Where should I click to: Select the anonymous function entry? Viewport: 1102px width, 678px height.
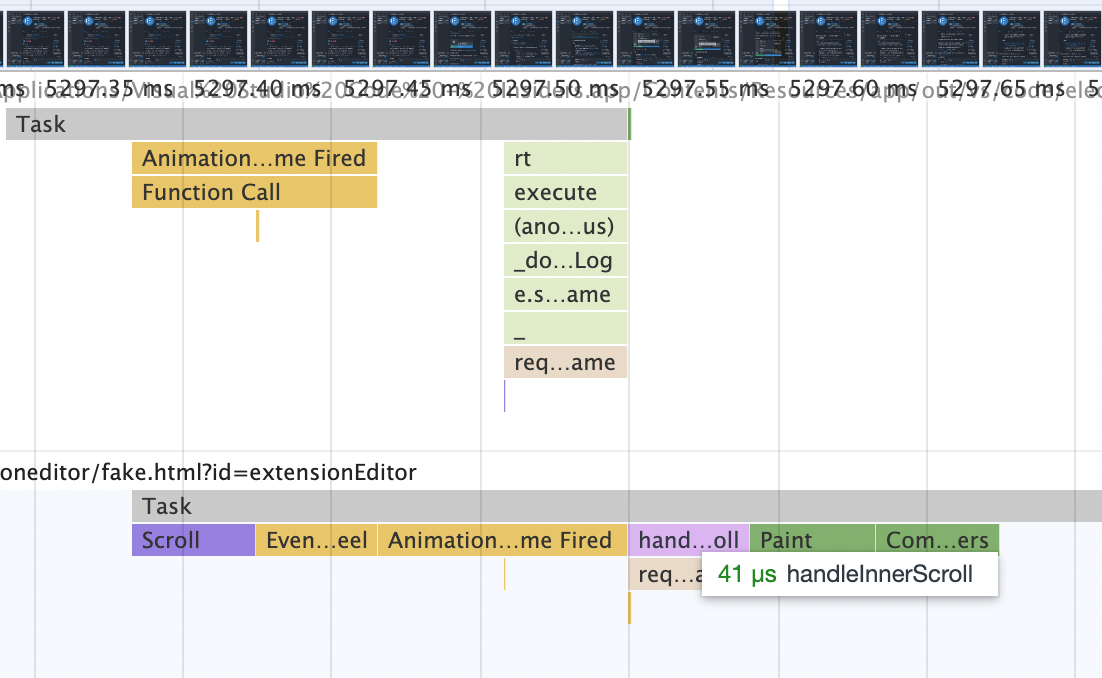point(565,226)
